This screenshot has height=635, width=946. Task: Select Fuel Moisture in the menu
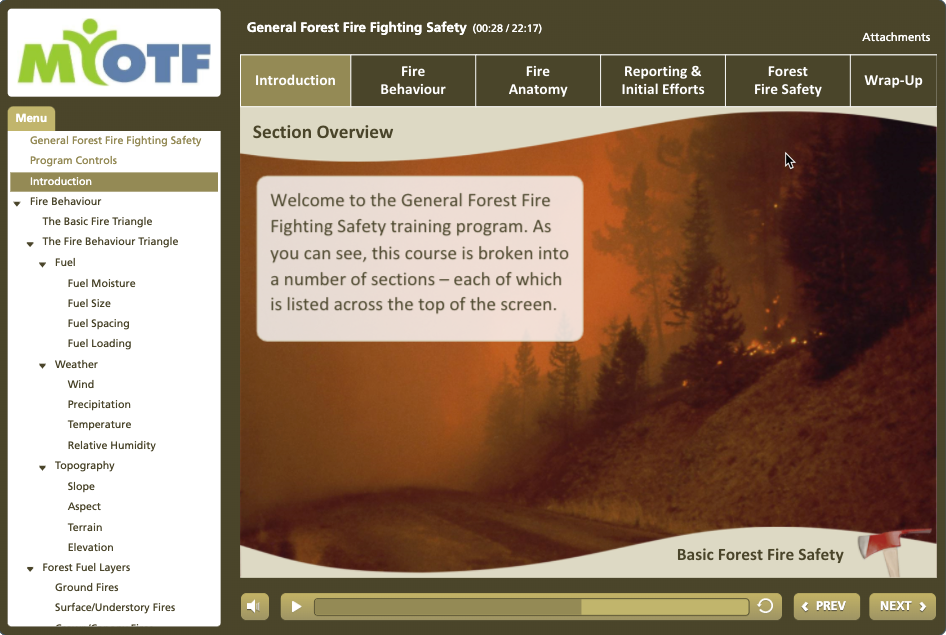coord(101,283)
